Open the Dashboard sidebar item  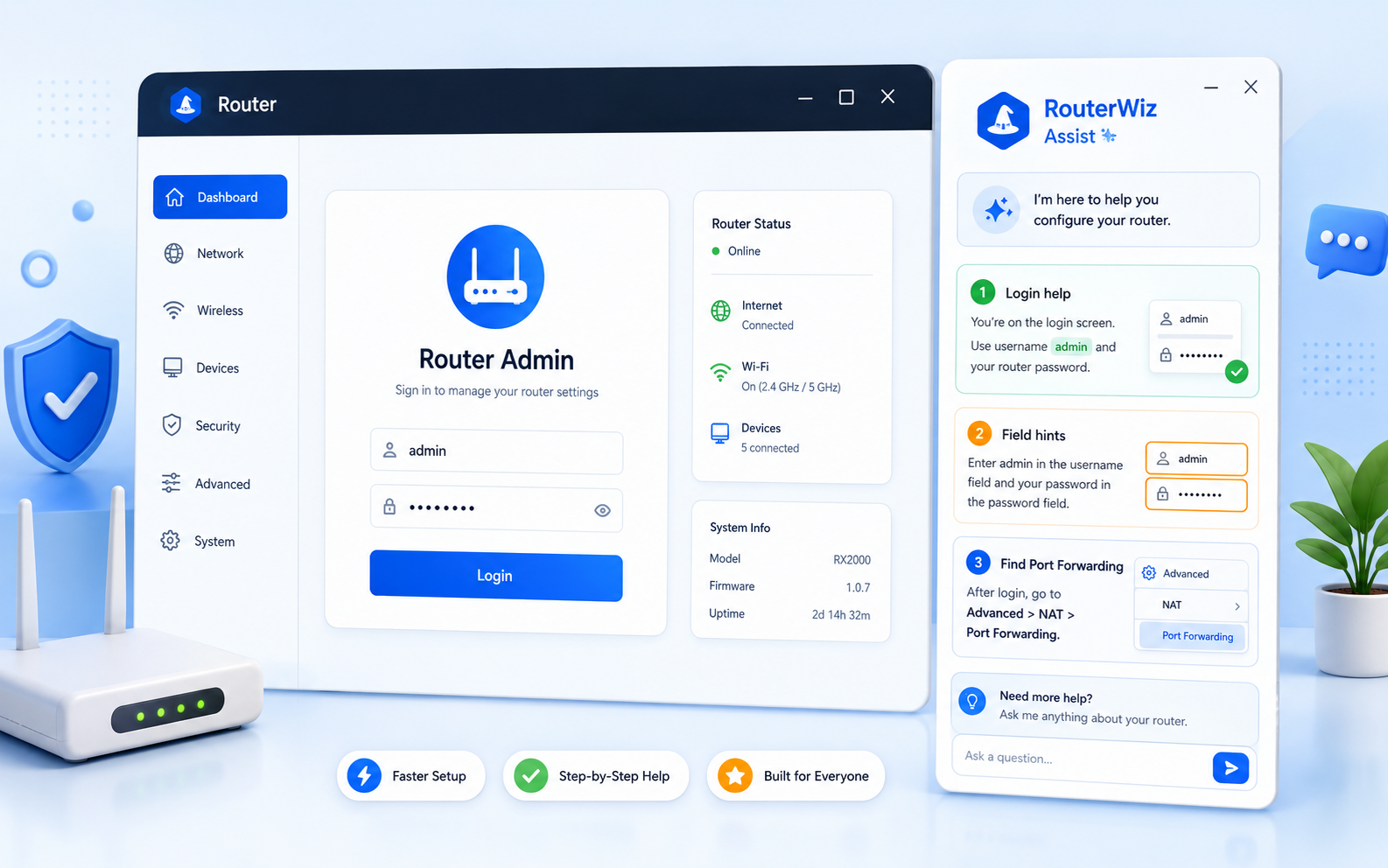pyautogui.click(x=220, y=197)
